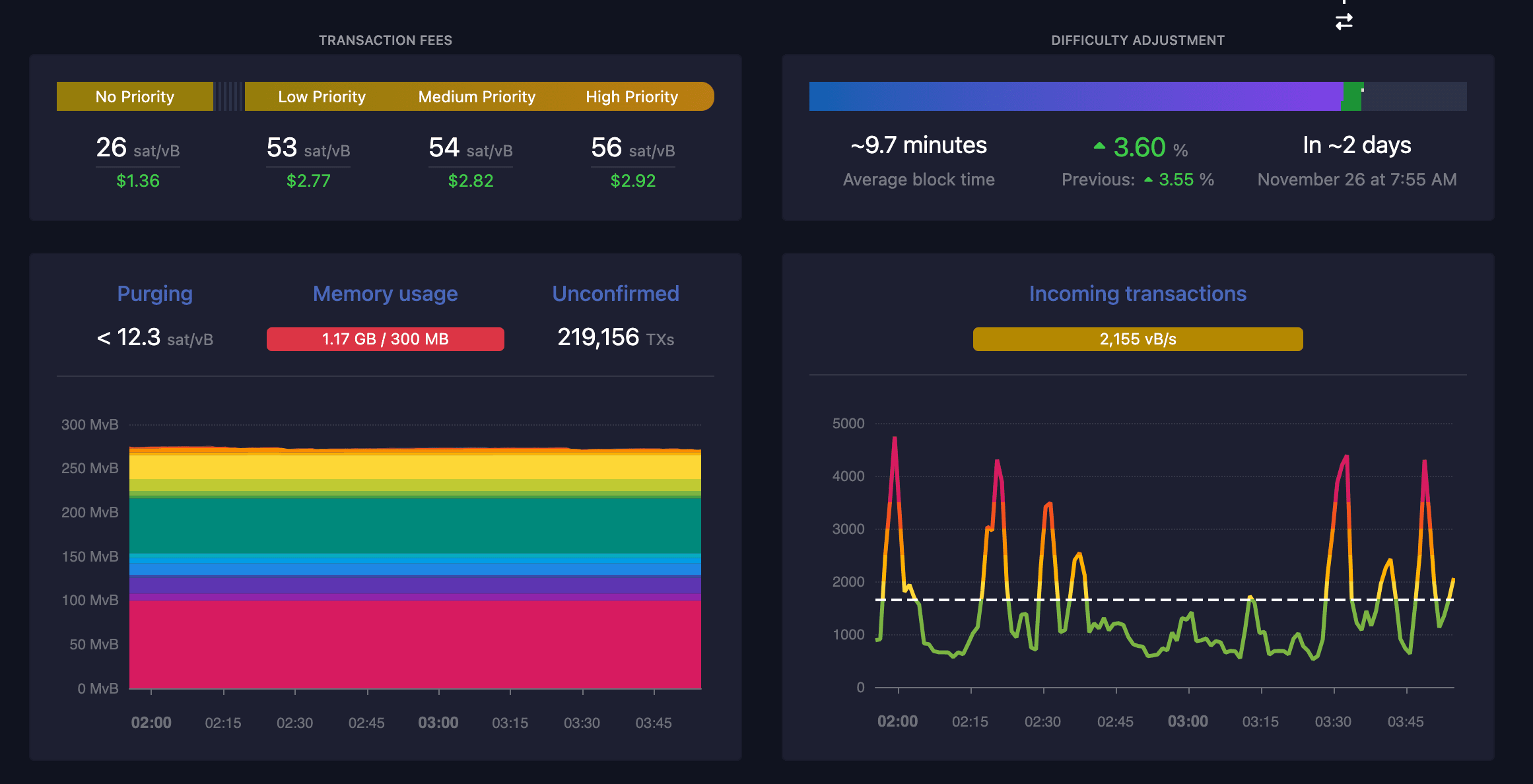Click the 53 sat/vB fee value
This screenshot has height=784, width=1533.
pyautogui.click(x=308, y=148)
